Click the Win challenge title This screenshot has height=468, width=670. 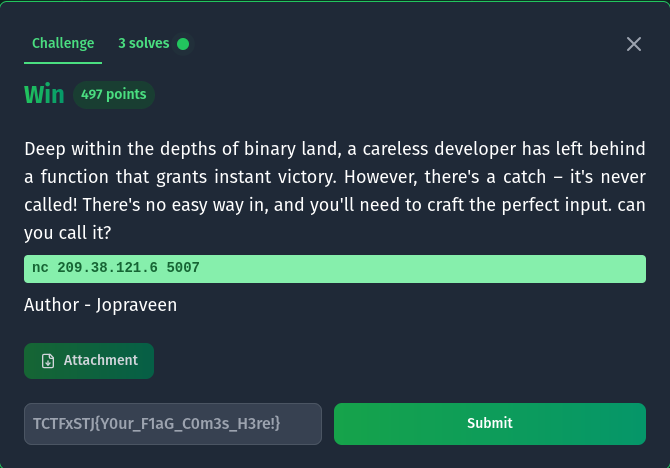pos(44,95)
